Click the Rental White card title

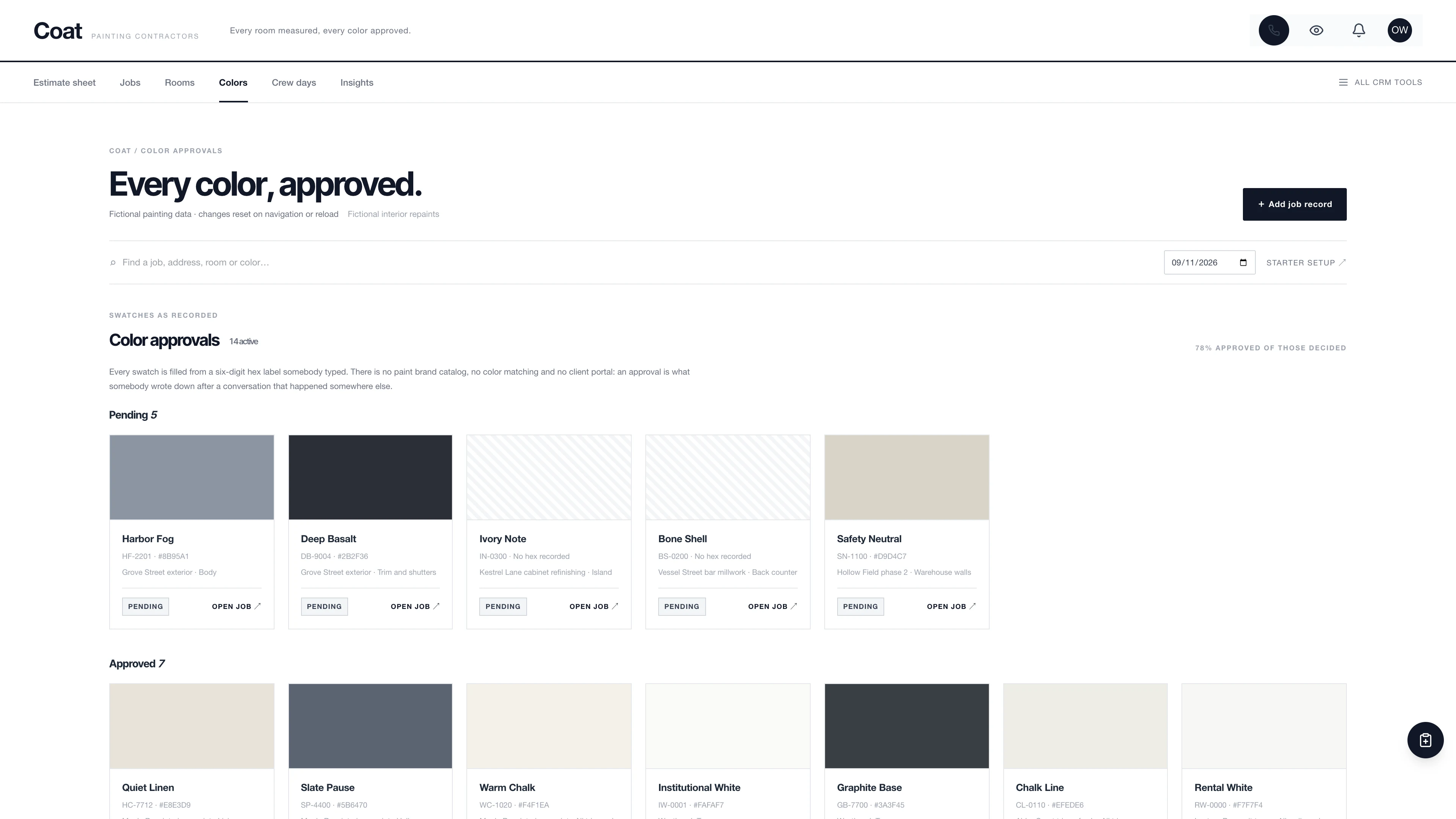click(1223, 788)
